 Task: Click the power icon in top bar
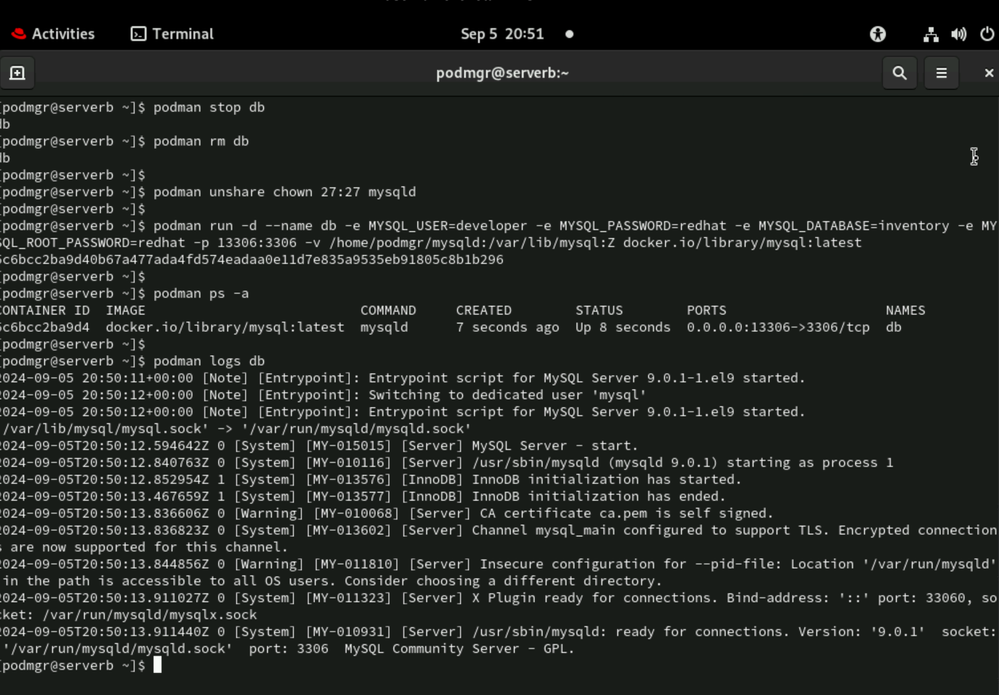coord(987,34)
